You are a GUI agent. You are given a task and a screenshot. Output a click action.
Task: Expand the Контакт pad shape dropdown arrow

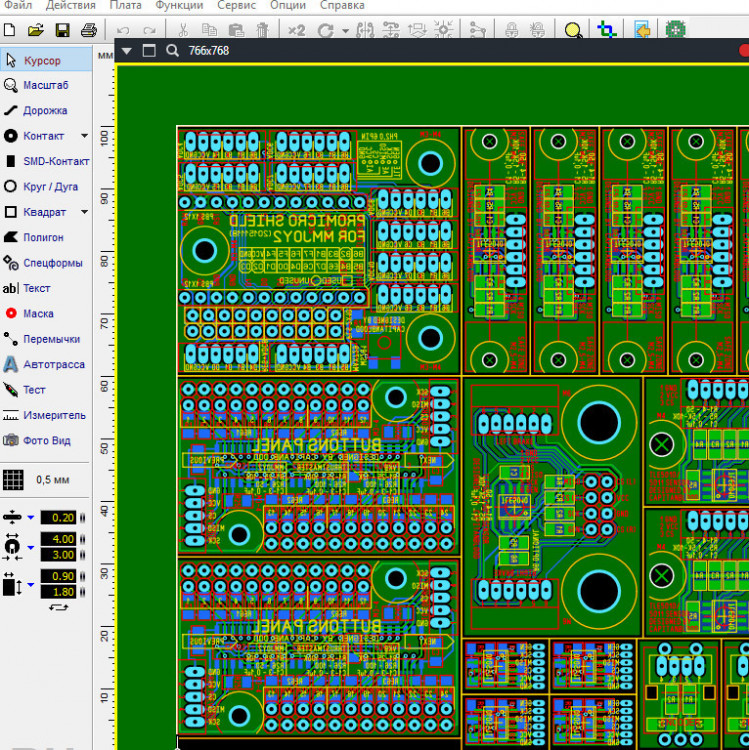click(84, 136)
